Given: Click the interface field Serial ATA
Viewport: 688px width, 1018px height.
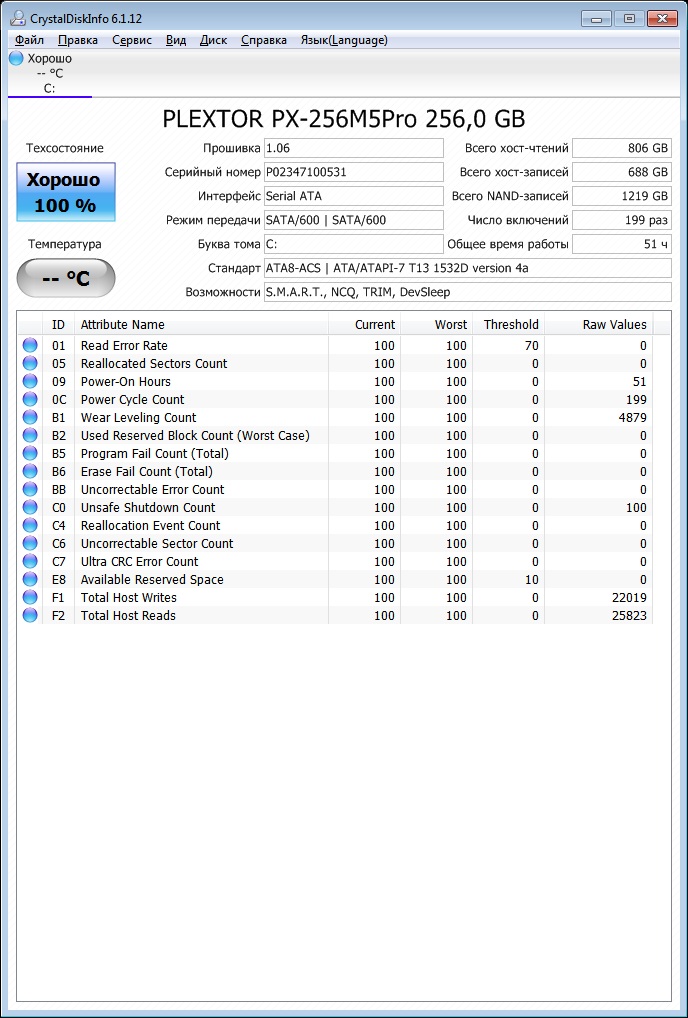Looking at the screenshot, I should click(x=354, y=196).
